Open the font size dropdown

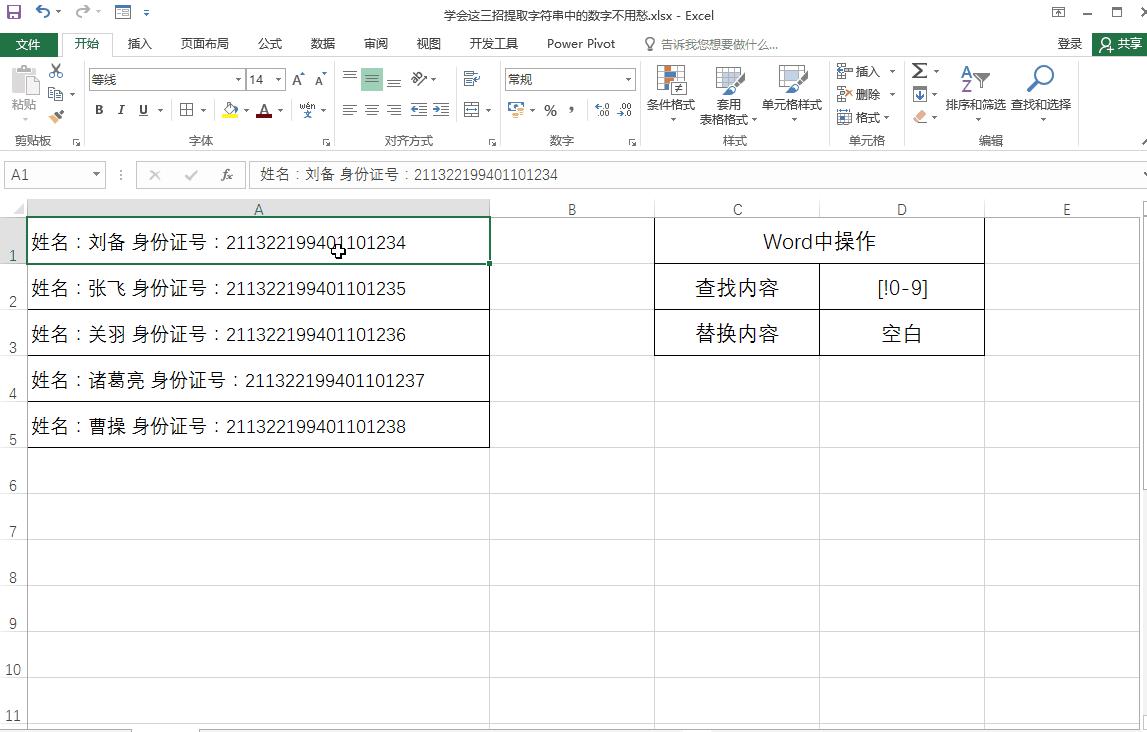tap(278, 79)
